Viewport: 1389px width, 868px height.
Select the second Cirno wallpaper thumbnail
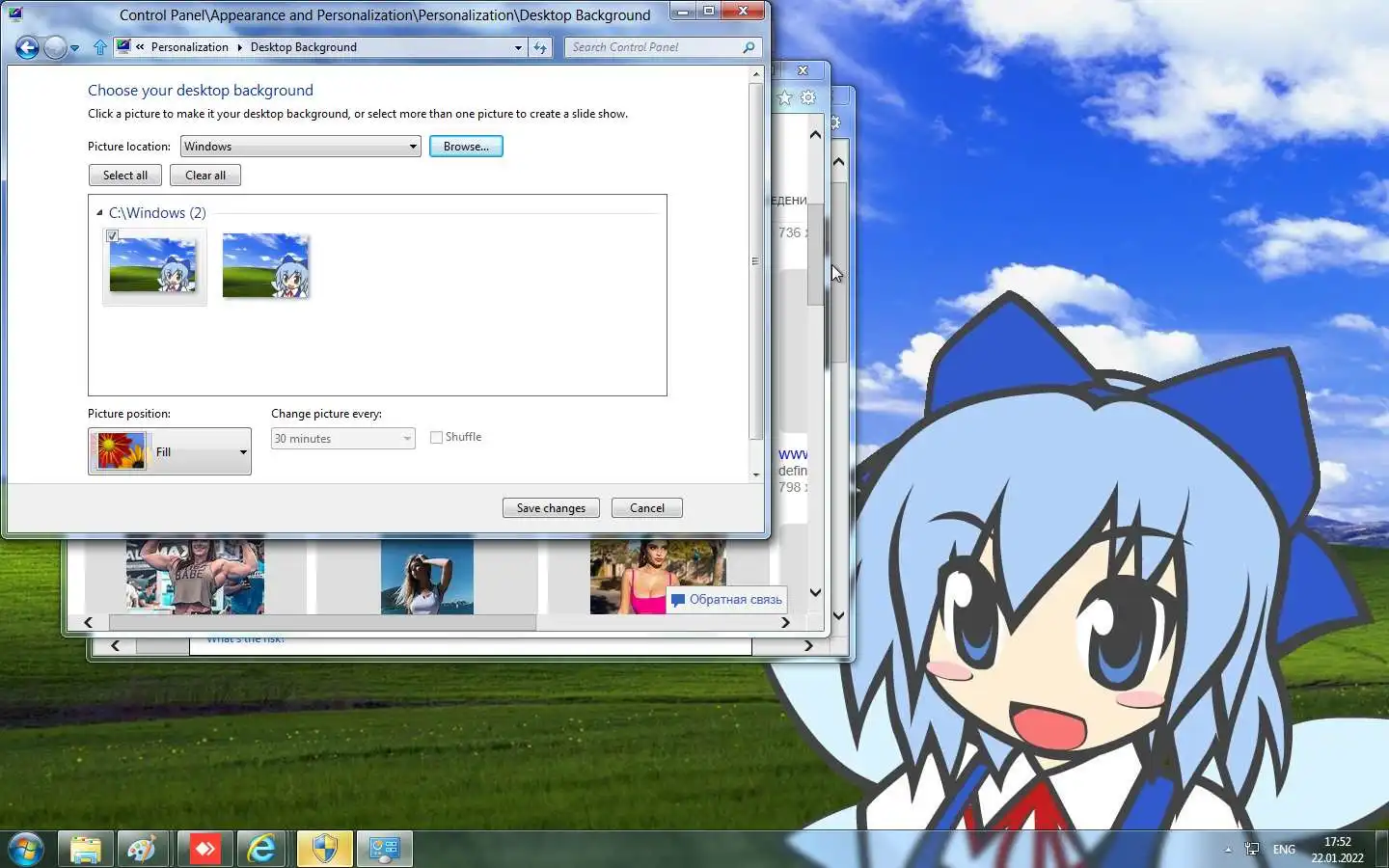pyautogui.click(x=265, y=266)
